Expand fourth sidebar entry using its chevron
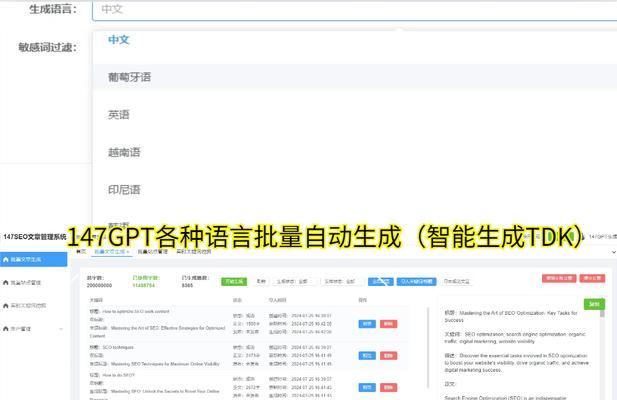The image size is (617, 400). [61, 329]
